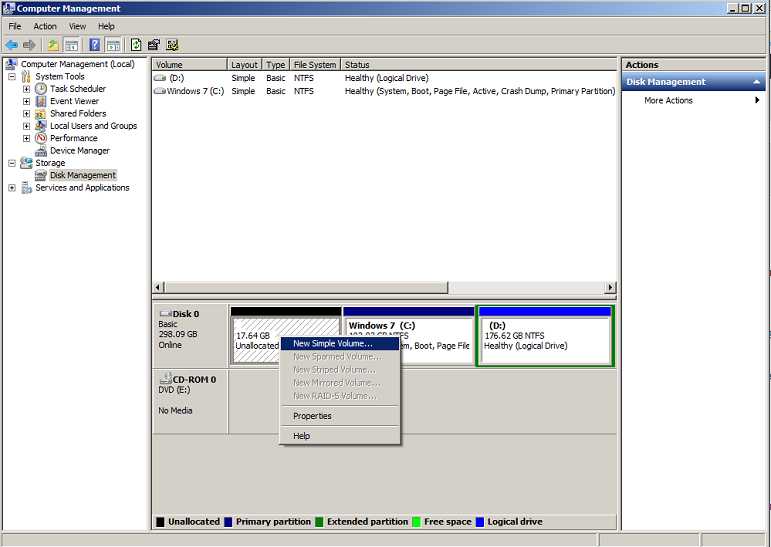Click the drive icon beside (D:) volume

click(x=160, y=78)
